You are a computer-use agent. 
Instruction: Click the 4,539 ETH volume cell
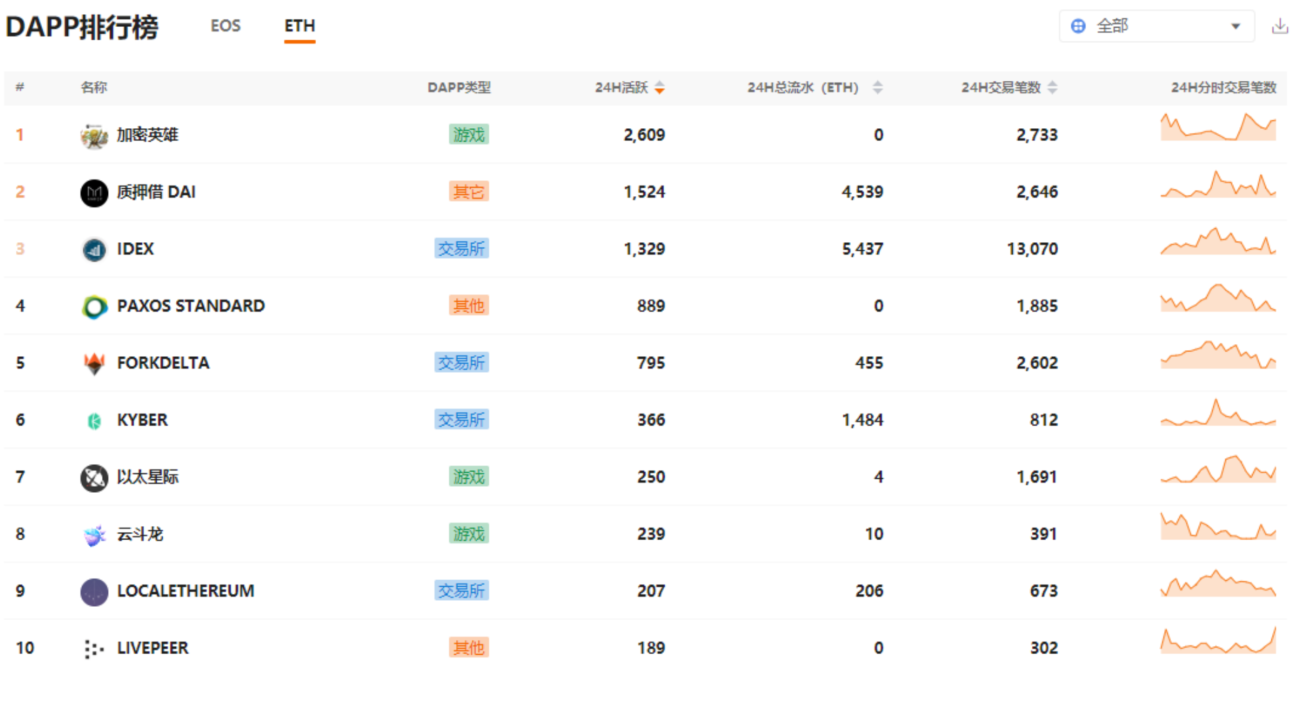(863, 192)
